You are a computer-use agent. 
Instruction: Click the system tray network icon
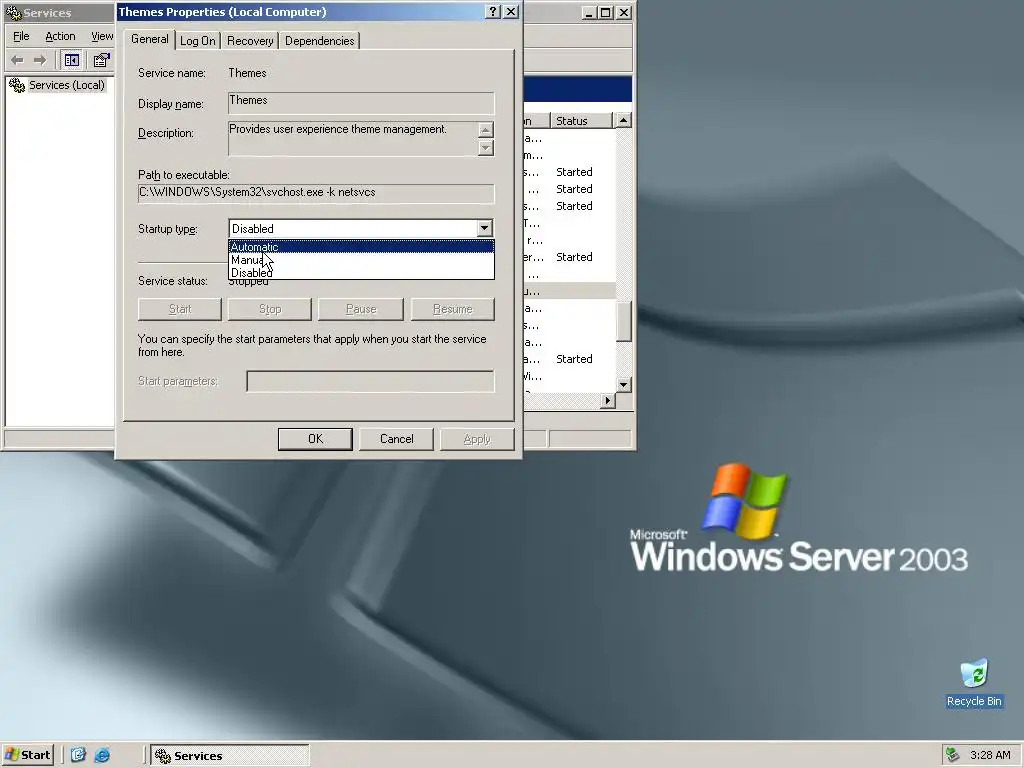(953, 755)
